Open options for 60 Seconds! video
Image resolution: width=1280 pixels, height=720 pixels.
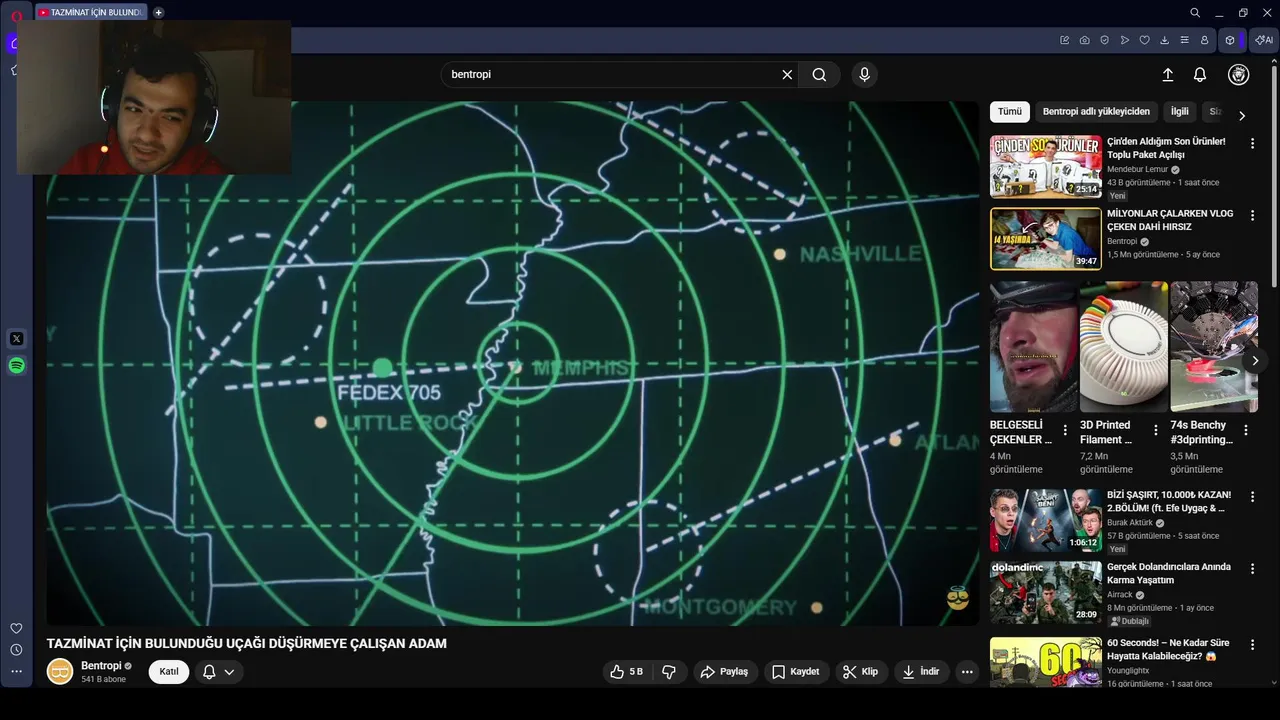[1252, 645]
